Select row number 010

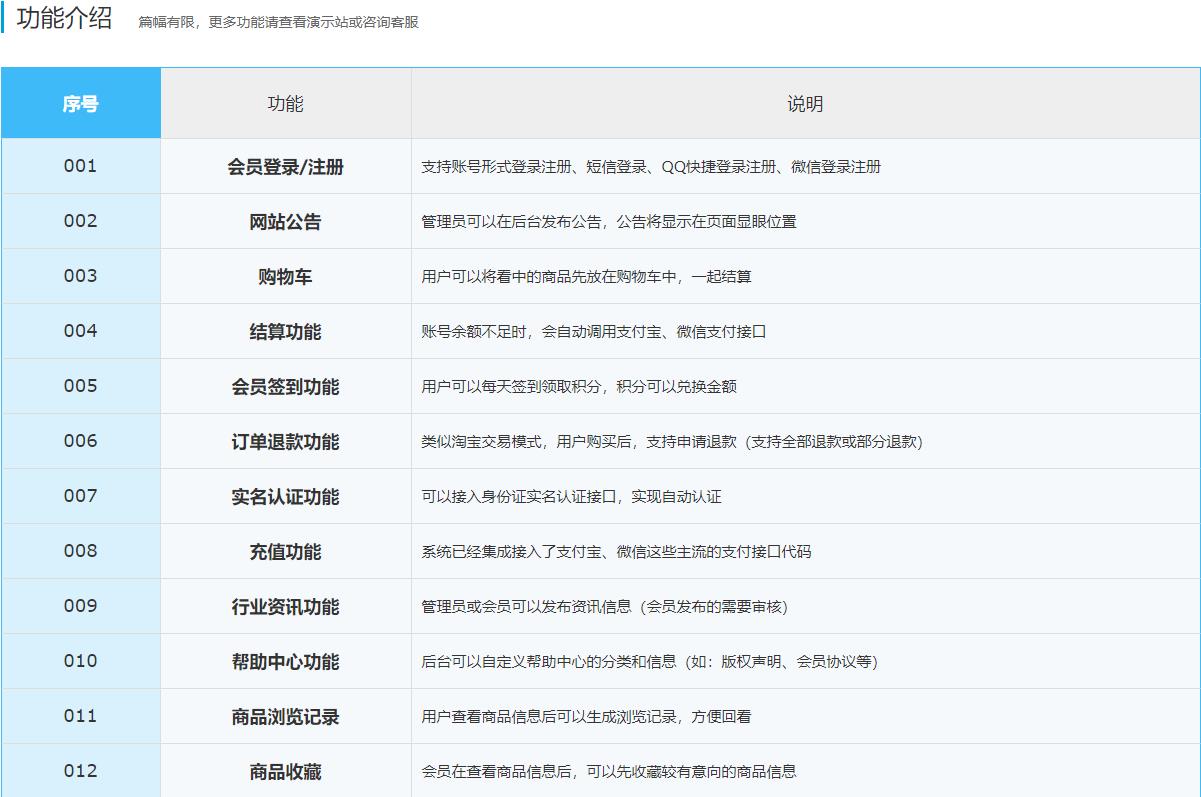coord(81,661)
